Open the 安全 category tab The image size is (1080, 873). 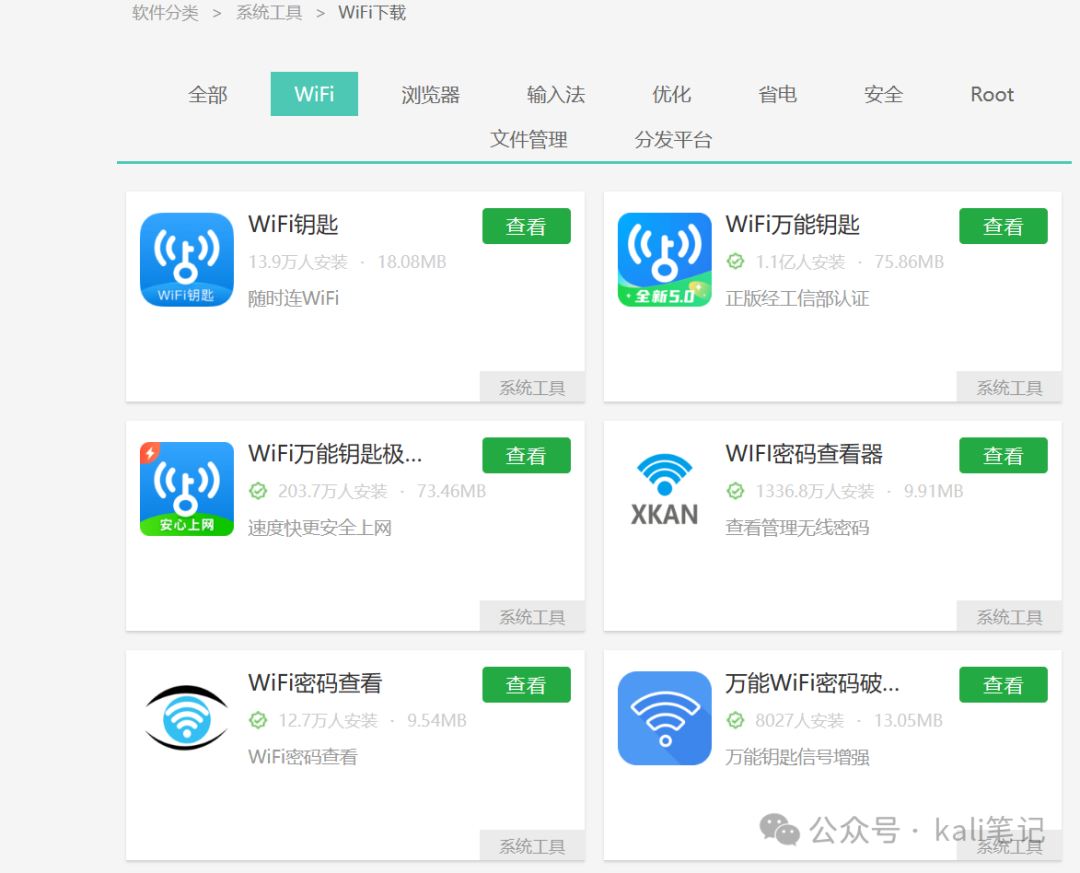pyautogui.click(x=883, y=94)
